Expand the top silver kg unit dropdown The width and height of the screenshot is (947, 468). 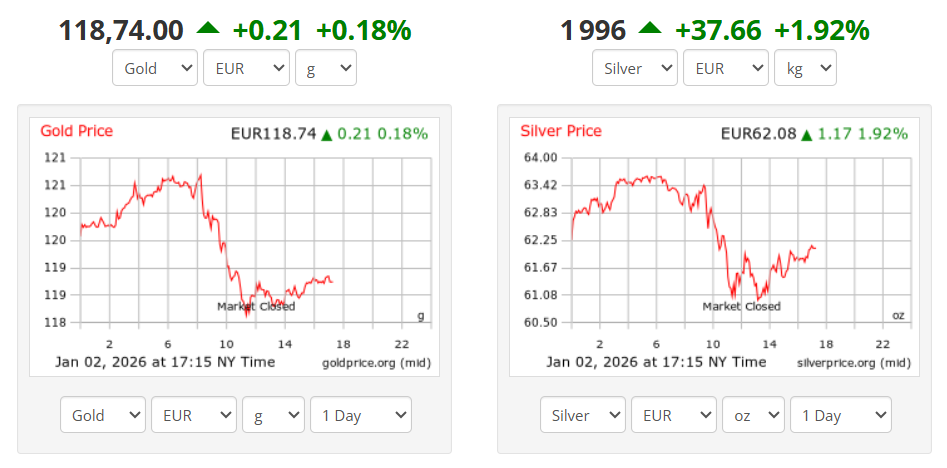tap(806, 69)
